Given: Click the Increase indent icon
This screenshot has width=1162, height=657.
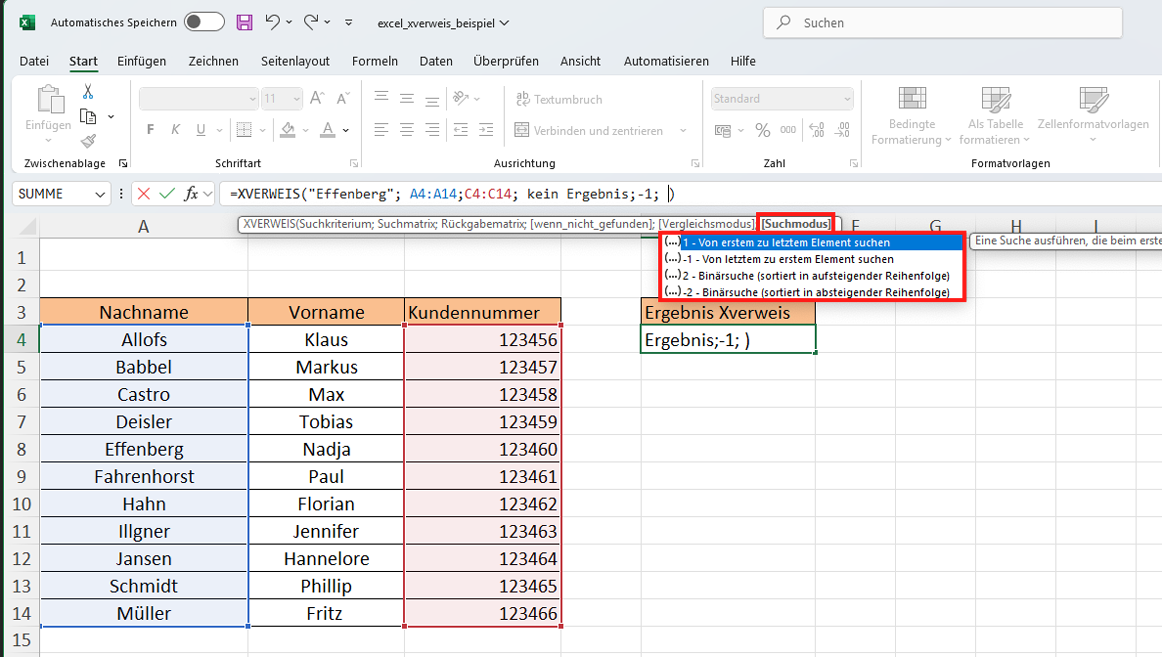Looking at the screenshot, I should coord(486,130).
